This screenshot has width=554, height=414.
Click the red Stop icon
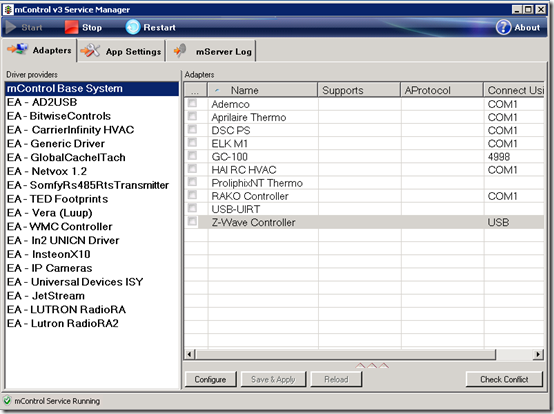click(x=71, y=27)
